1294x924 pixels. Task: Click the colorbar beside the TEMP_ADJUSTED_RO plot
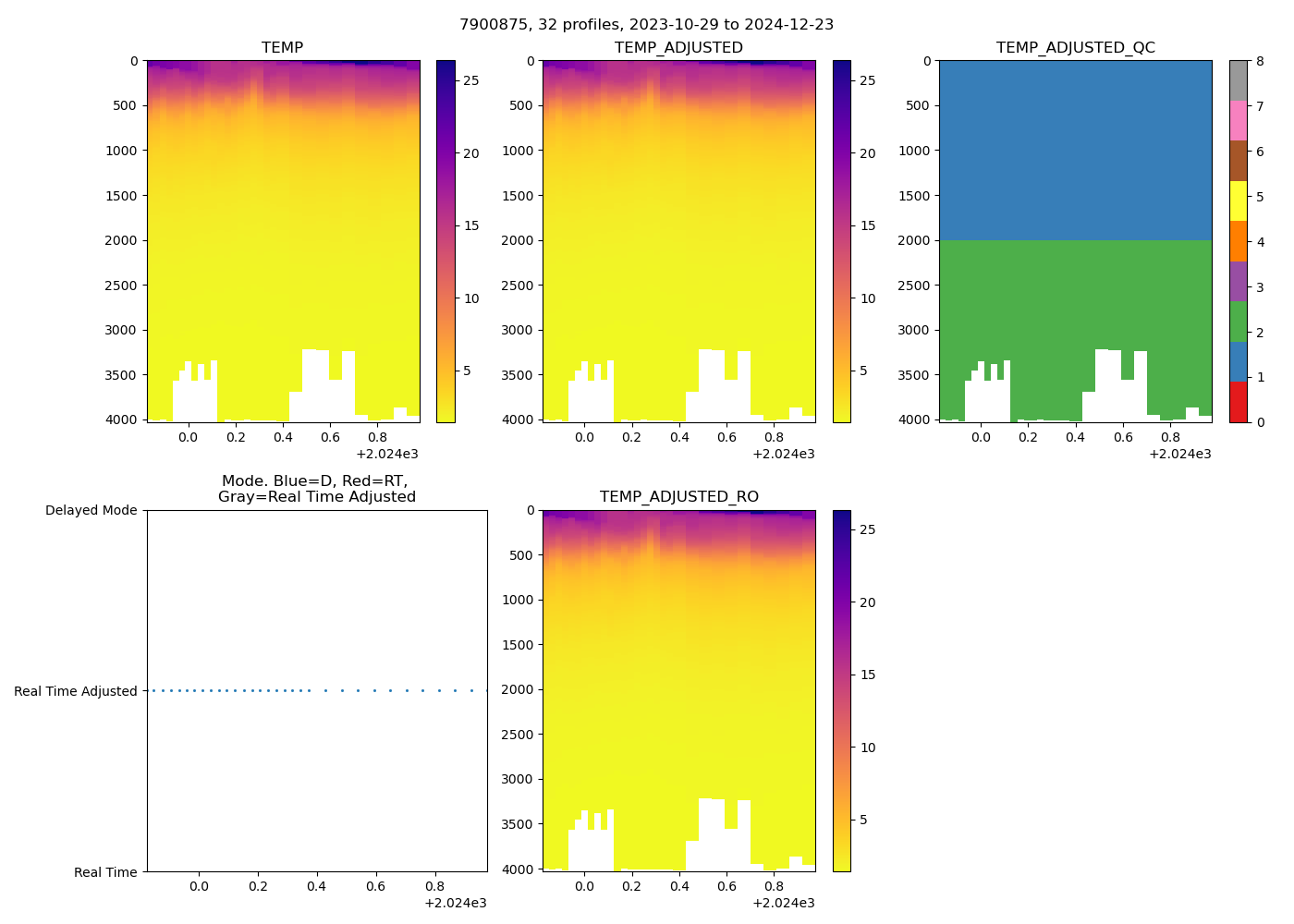tap(841, 690)
